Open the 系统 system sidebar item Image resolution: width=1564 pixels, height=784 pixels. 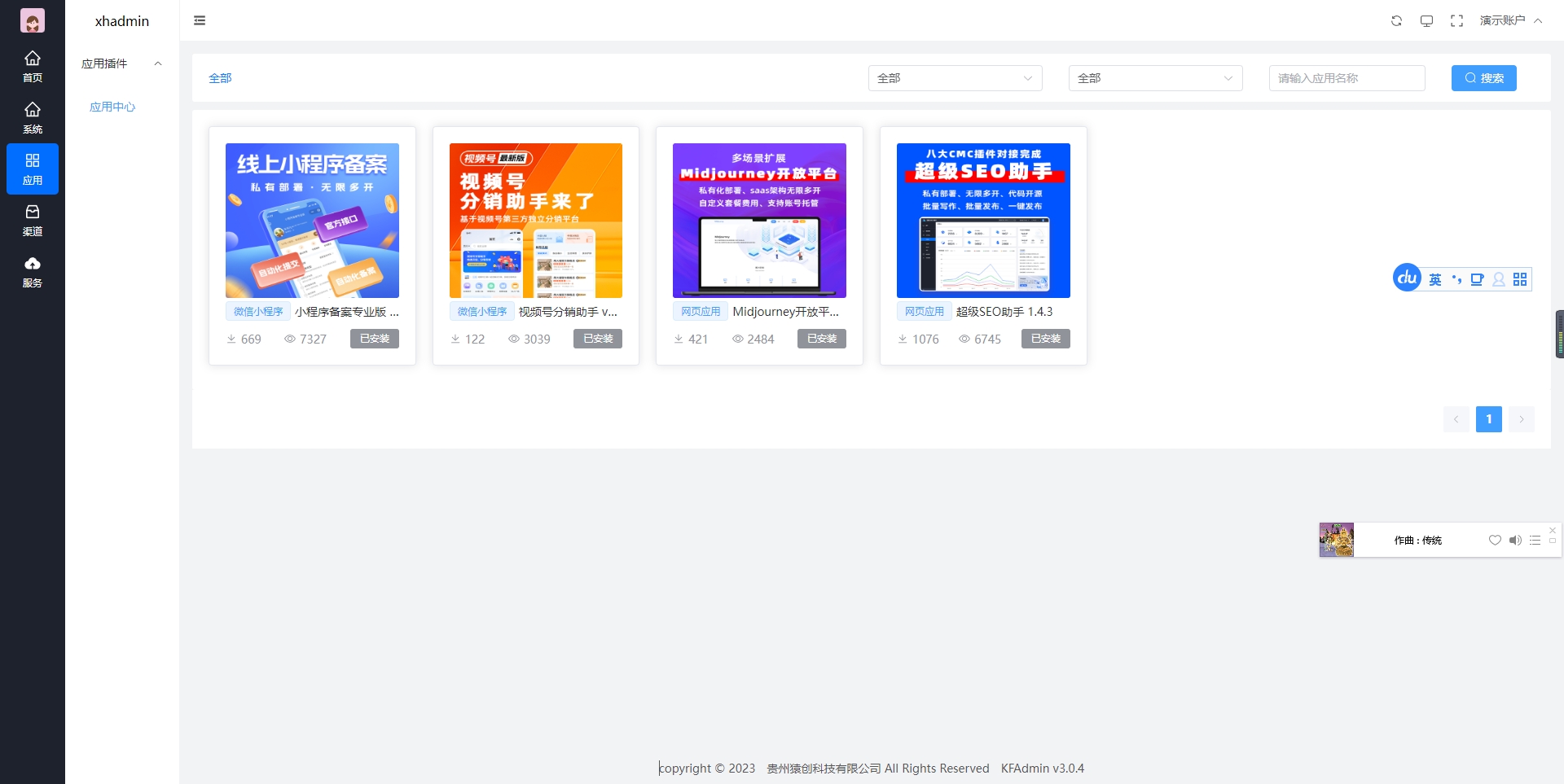pyautogui.click(x=33, y=118)
